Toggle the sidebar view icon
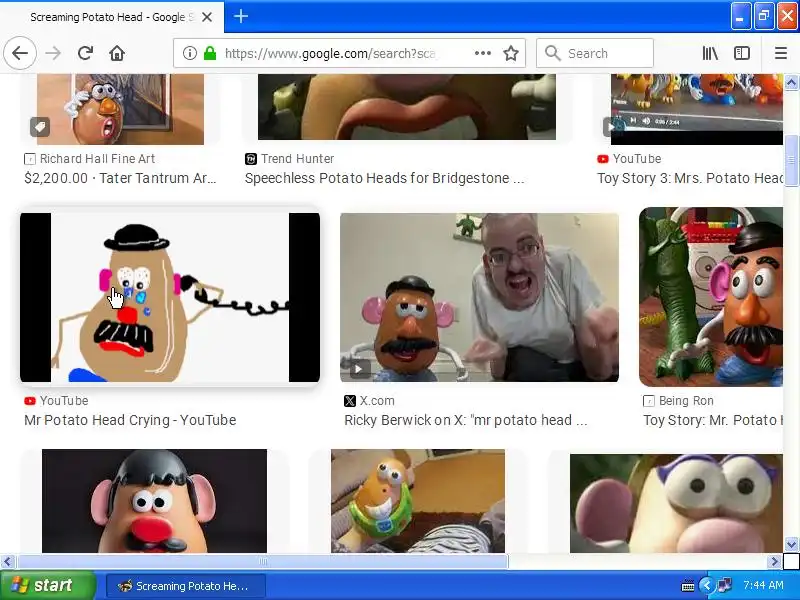Viewport: 800px width, 600px height. [741, 53]
